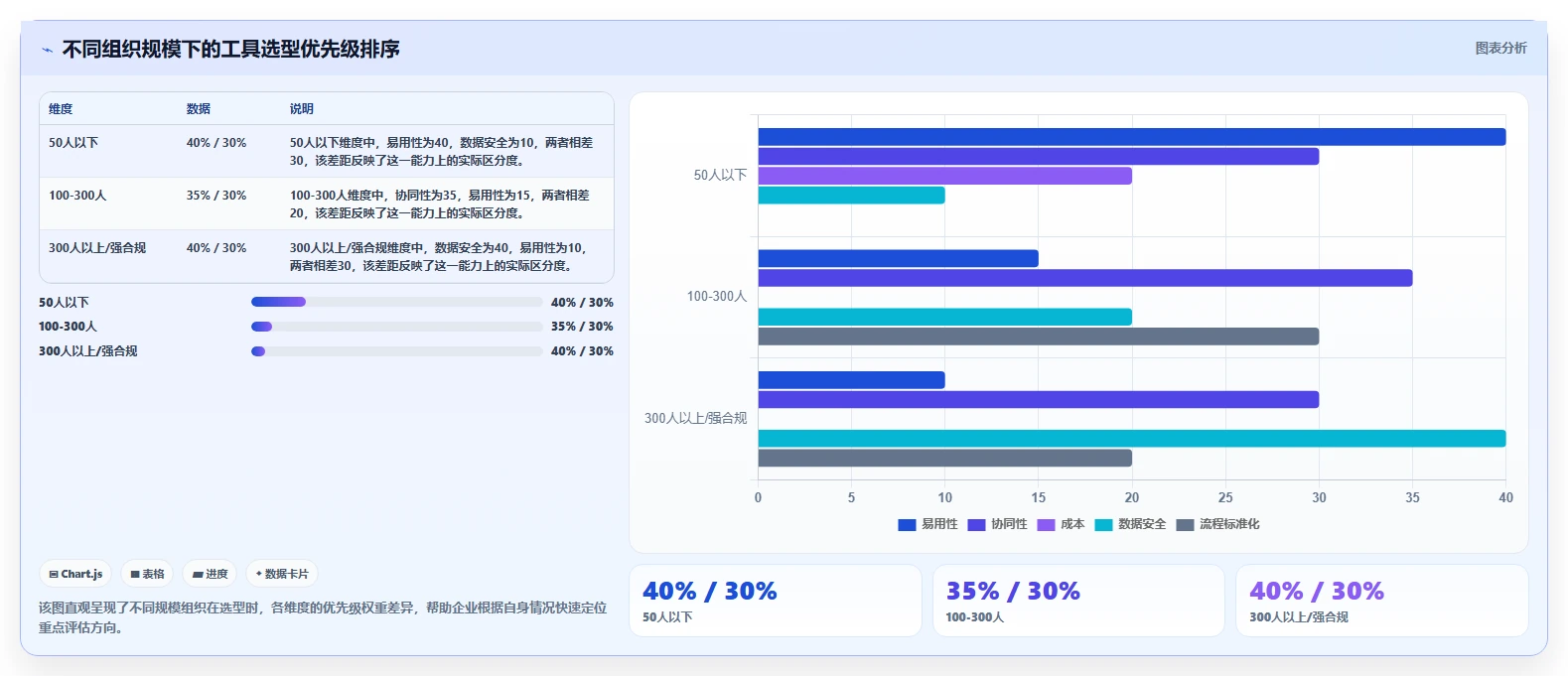Toggle 成本 legend item

1061,524
